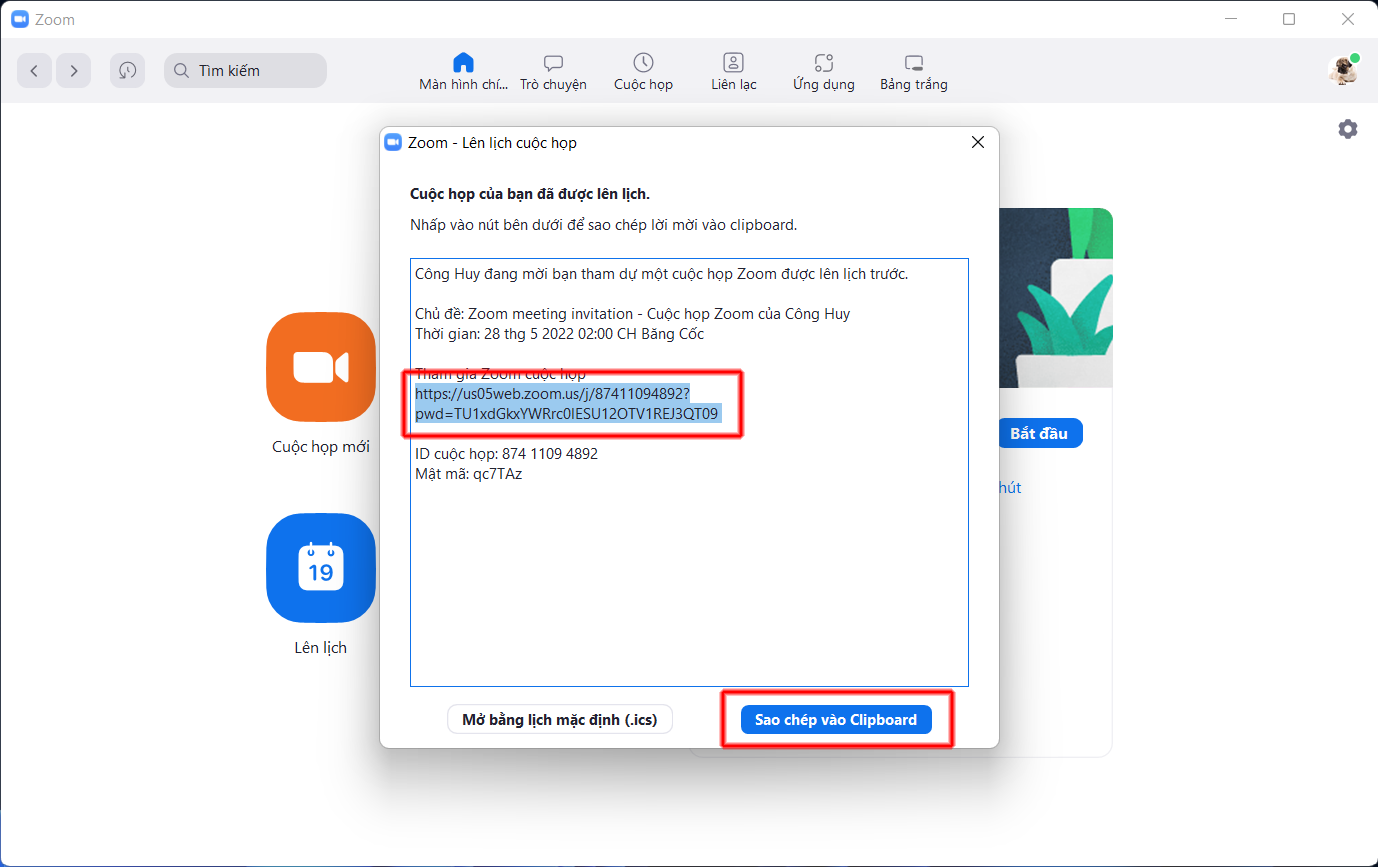Open the Ứng dụng apps icon

822,70
